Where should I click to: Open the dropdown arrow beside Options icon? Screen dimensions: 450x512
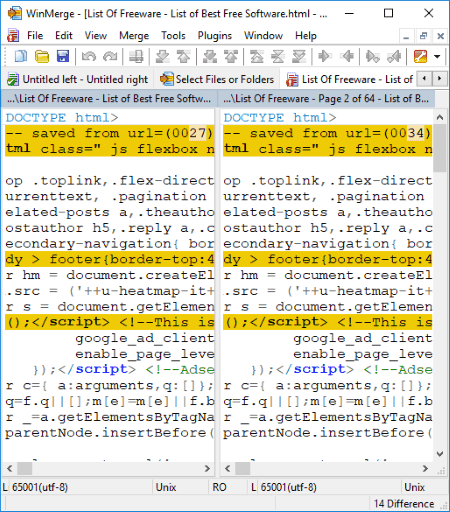pos(437,56)
